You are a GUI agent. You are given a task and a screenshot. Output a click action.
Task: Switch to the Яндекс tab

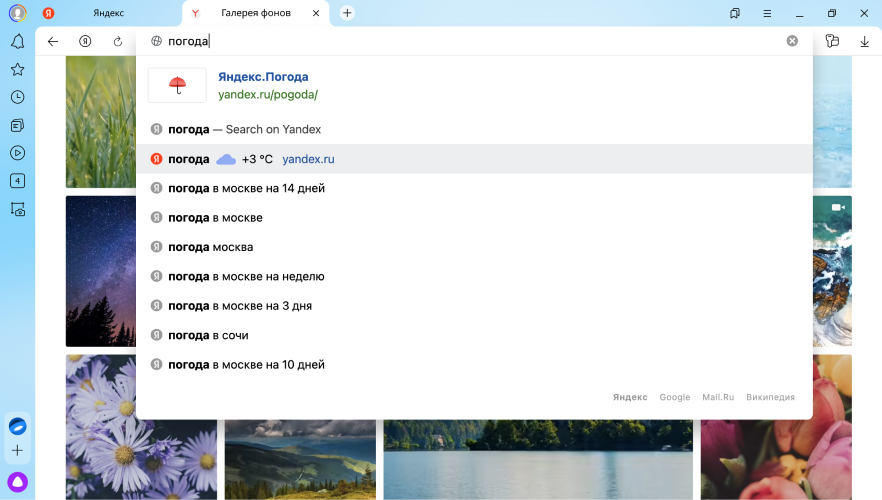click(109, 13)
